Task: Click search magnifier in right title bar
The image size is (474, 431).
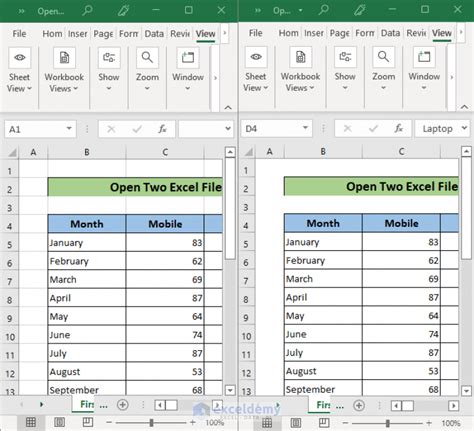Action: [323, 10]
